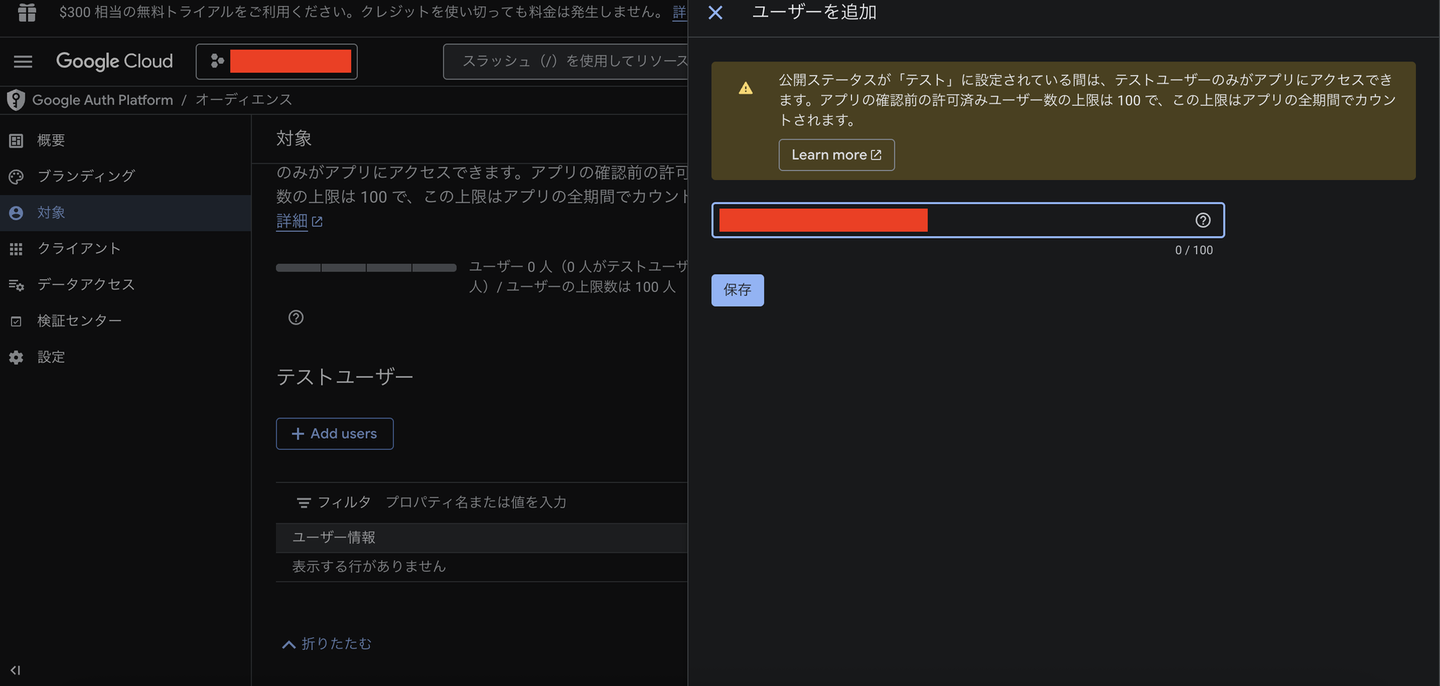Click the 対象 page title
Image resolution: width=1440 pixels, height=686 pixels.
pyautogui.click(x=294, y=138)
